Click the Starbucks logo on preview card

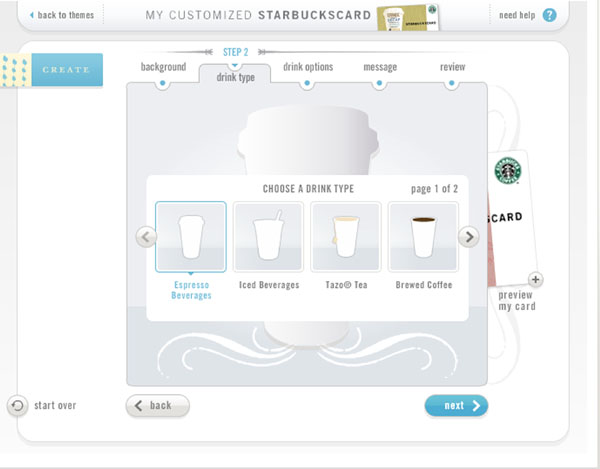(507, 171)
